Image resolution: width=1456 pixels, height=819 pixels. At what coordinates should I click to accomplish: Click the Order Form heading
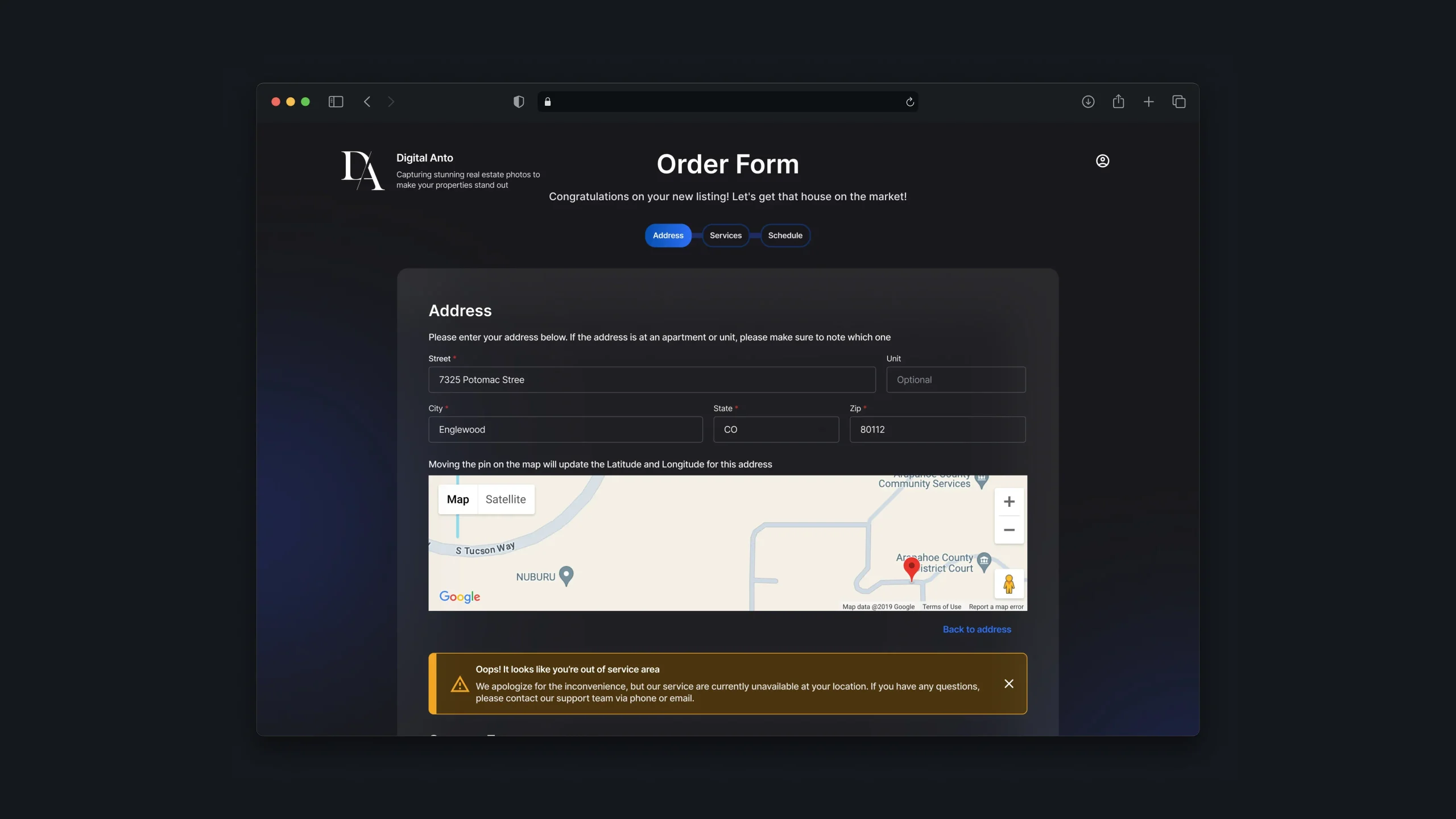[727, 164]
